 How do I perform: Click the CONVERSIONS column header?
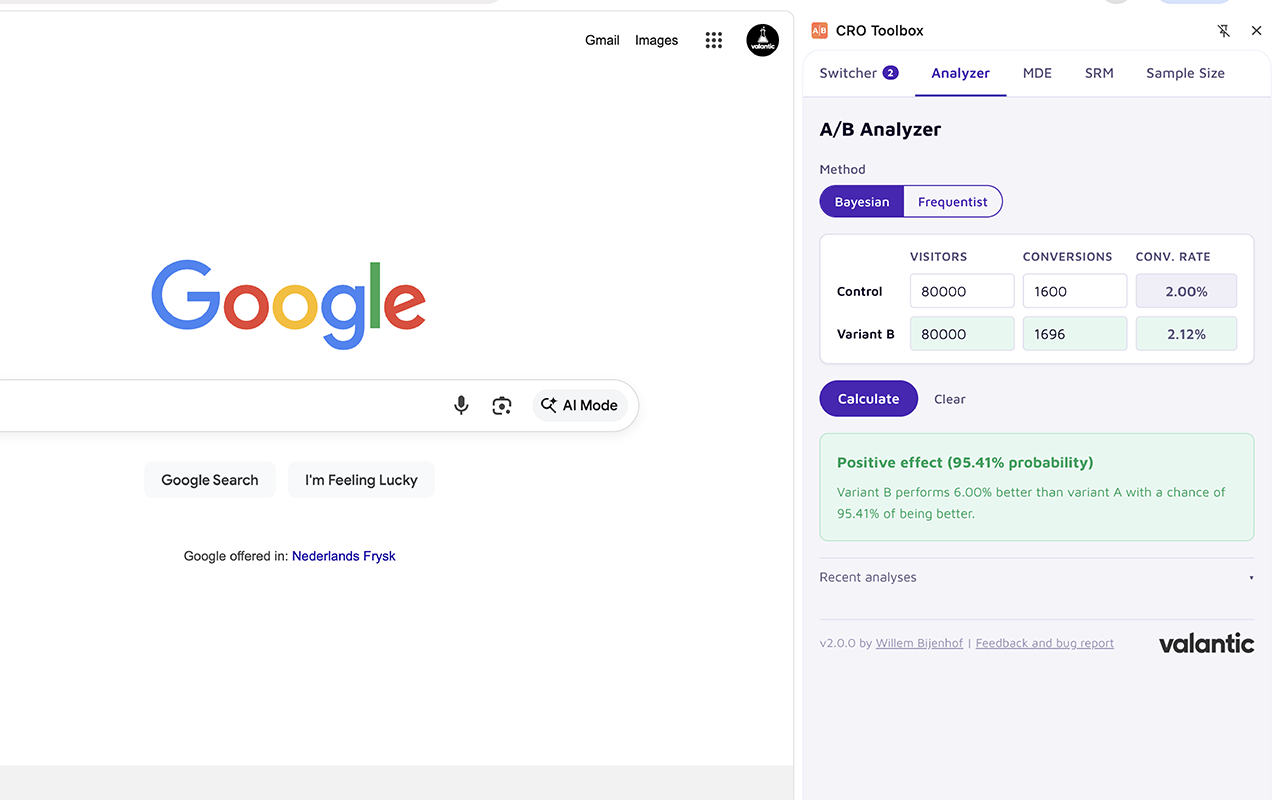point(1067,257)
